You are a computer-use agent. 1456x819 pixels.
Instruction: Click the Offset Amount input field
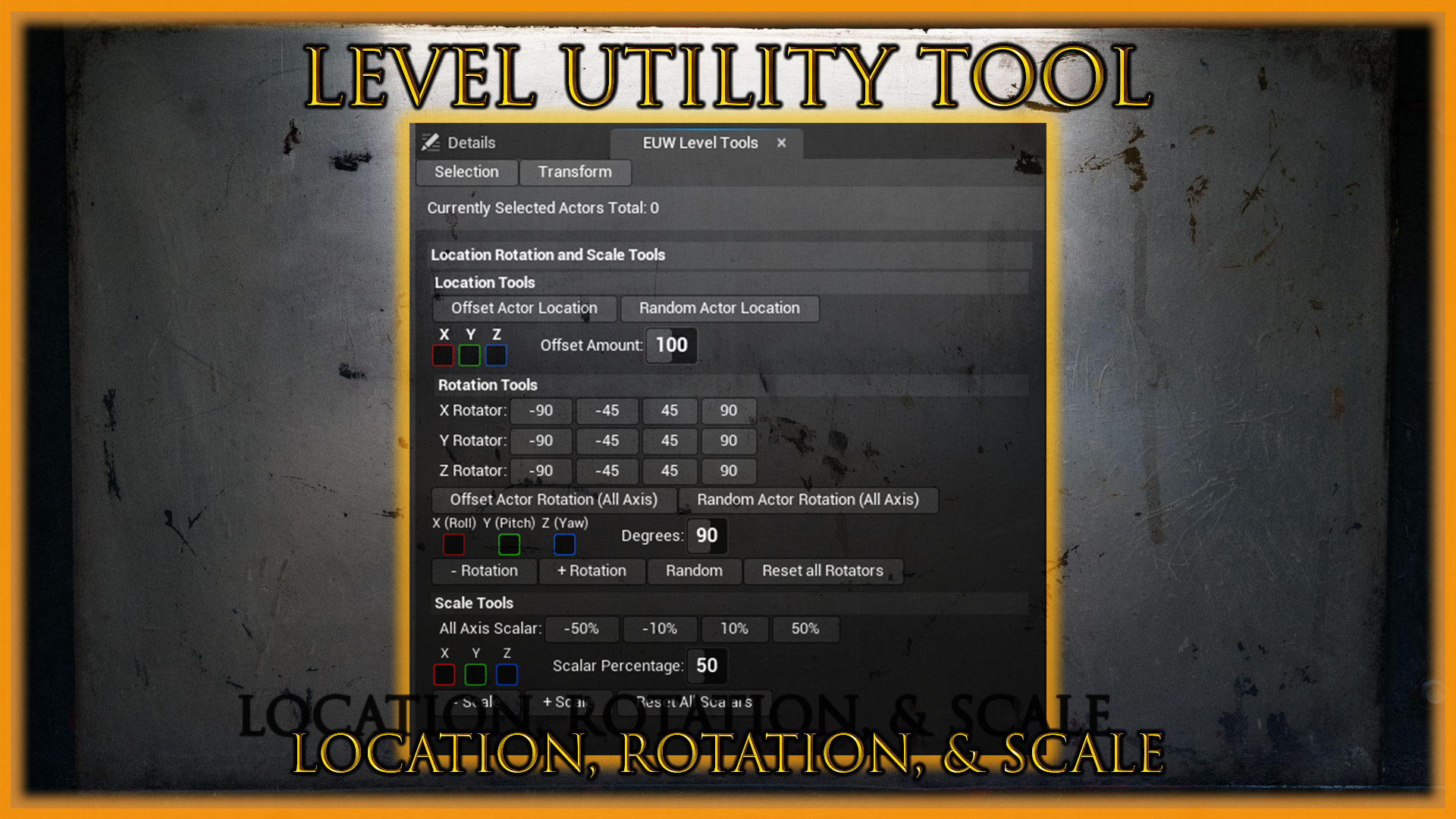coord(671,345)
